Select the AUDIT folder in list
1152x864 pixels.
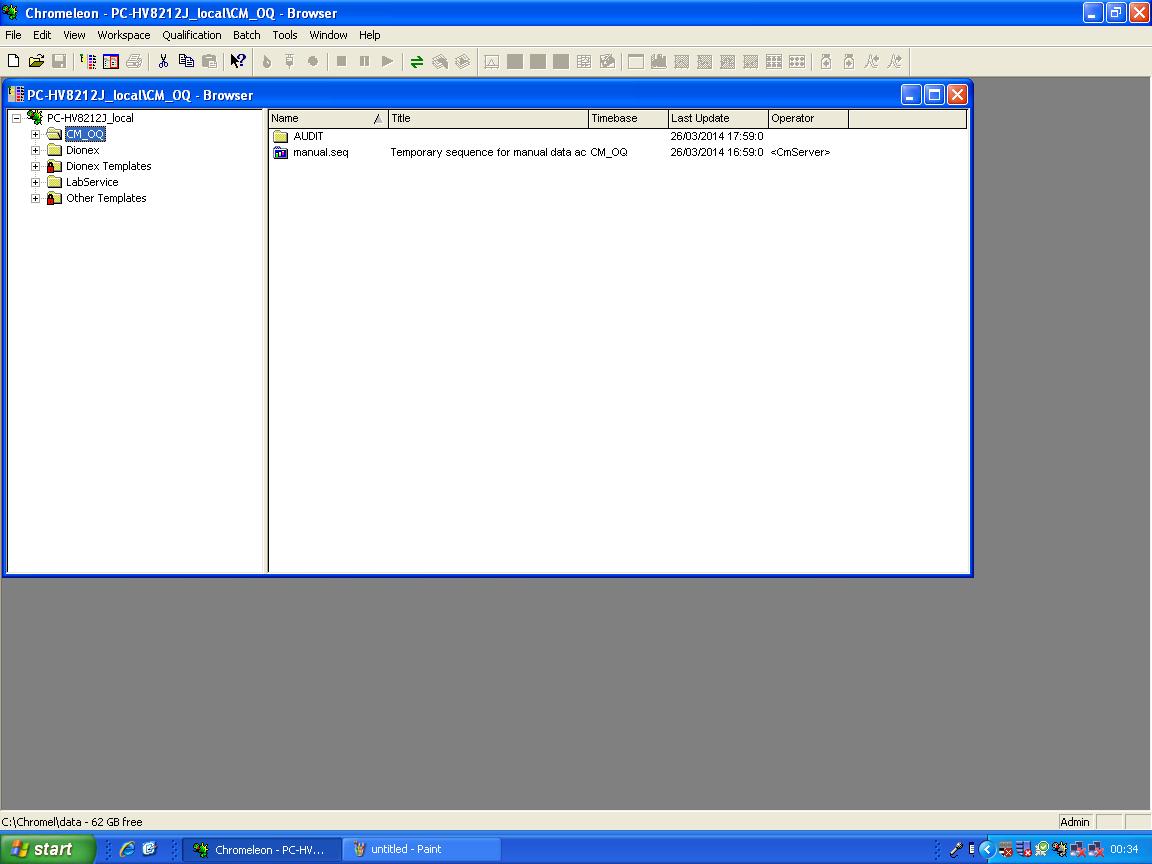308,136
